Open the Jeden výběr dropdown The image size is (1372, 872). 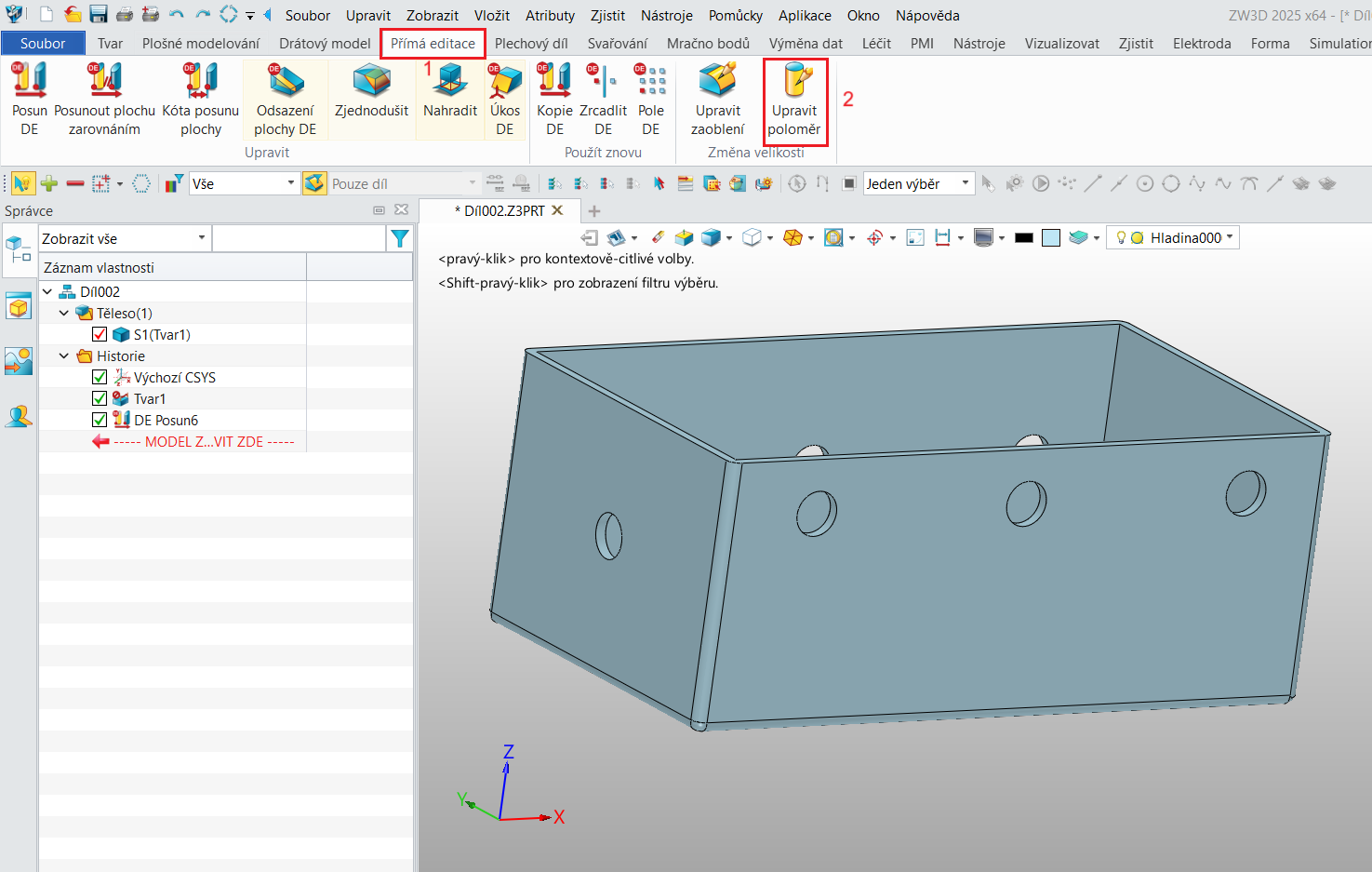(x=918, y=183)
